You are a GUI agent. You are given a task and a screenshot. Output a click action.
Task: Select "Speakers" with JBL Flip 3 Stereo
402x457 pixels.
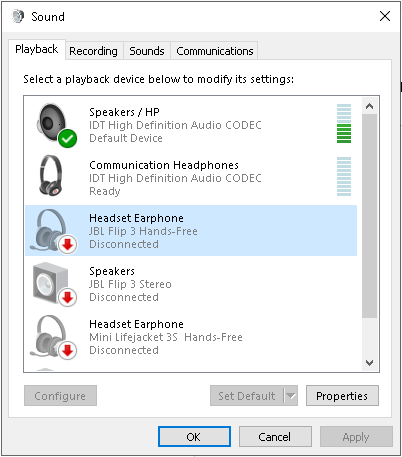click(x=112, y=271)
